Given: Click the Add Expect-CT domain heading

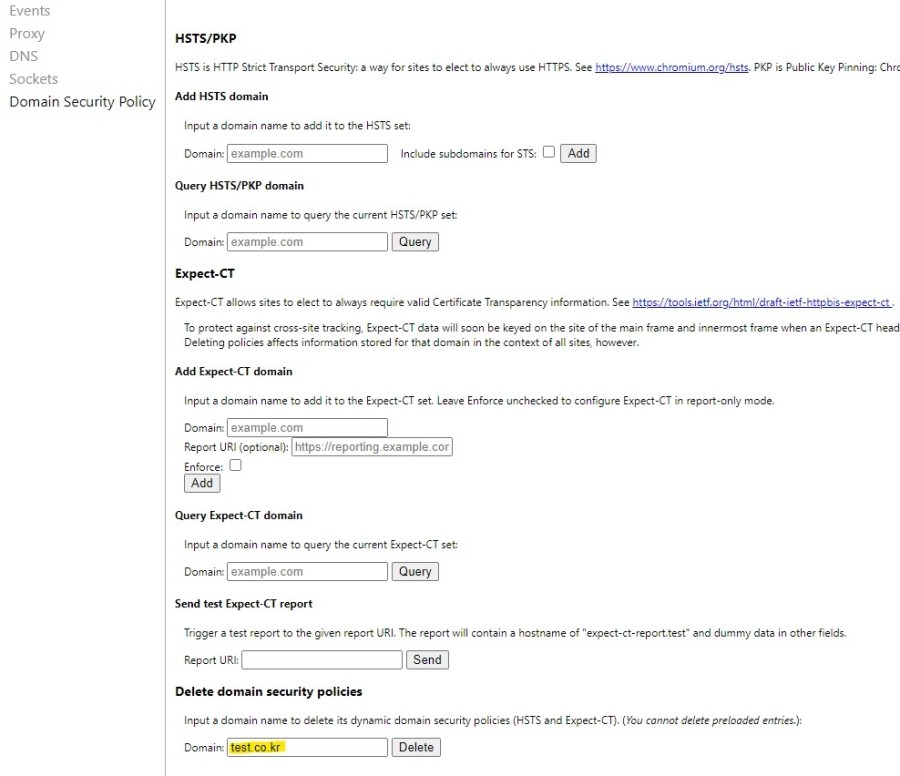Looking at the screenshot, I should pyautogui.click(x=234, y=371).
